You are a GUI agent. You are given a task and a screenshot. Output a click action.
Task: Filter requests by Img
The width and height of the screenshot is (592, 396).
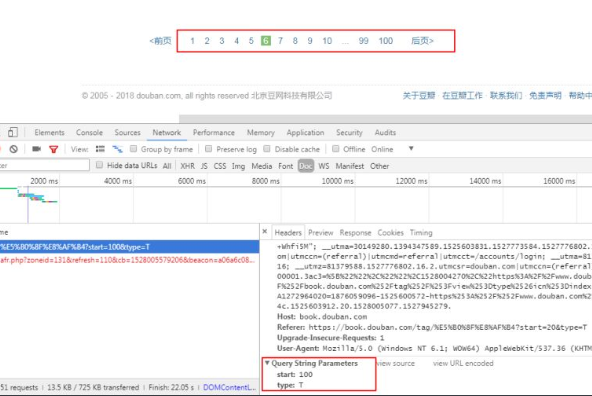(x=238, y=166)
